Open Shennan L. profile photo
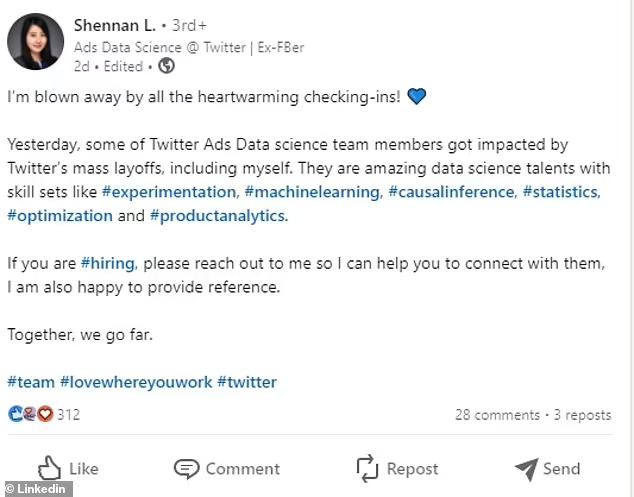The image size is (634, 497). coord(37,42)
